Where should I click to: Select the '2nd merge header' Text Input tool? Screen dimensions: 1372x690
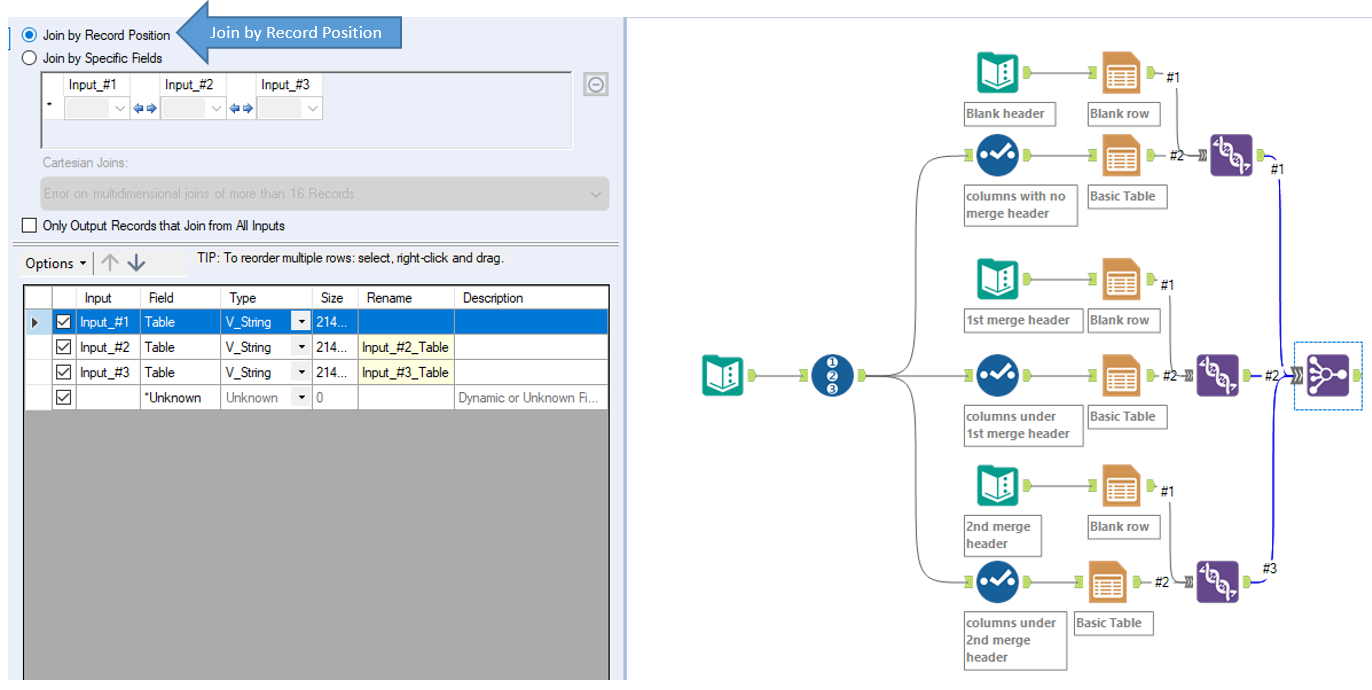(997, 485)
